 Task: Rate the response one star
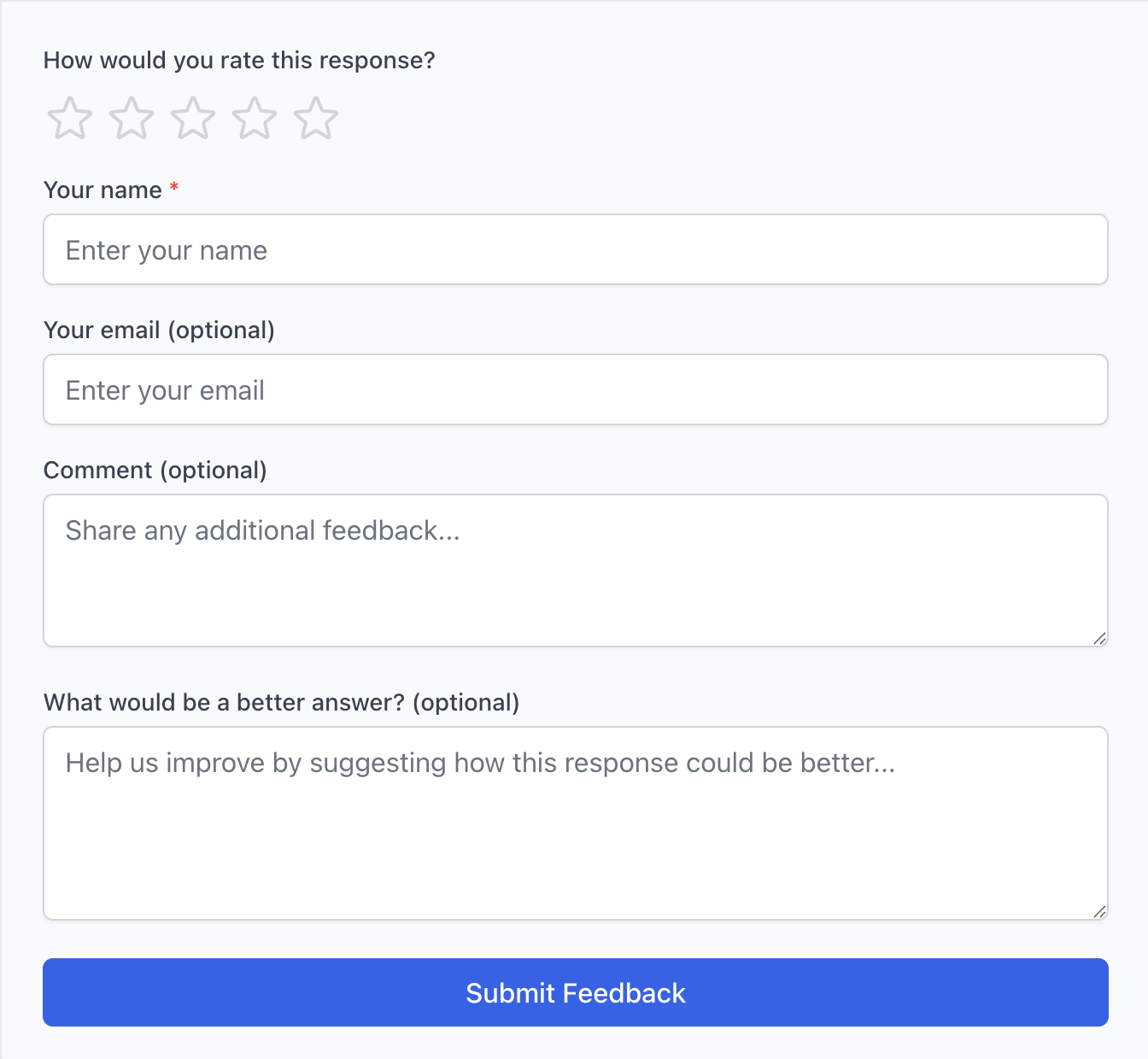69,118
